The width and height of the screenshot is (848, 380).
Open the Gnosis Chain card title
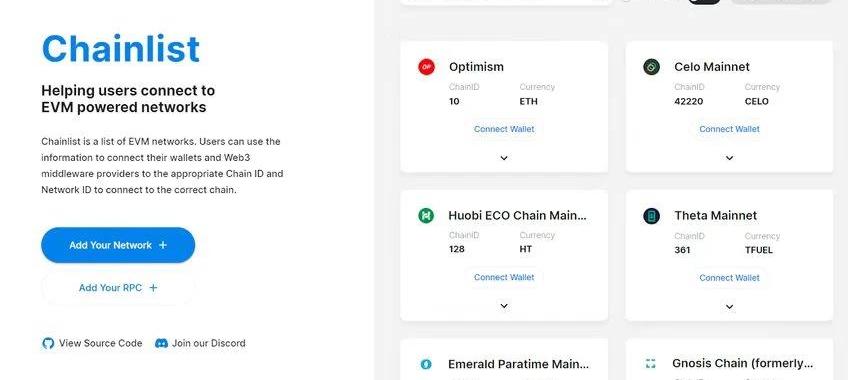pyautogui.click(x=742, y=363)
